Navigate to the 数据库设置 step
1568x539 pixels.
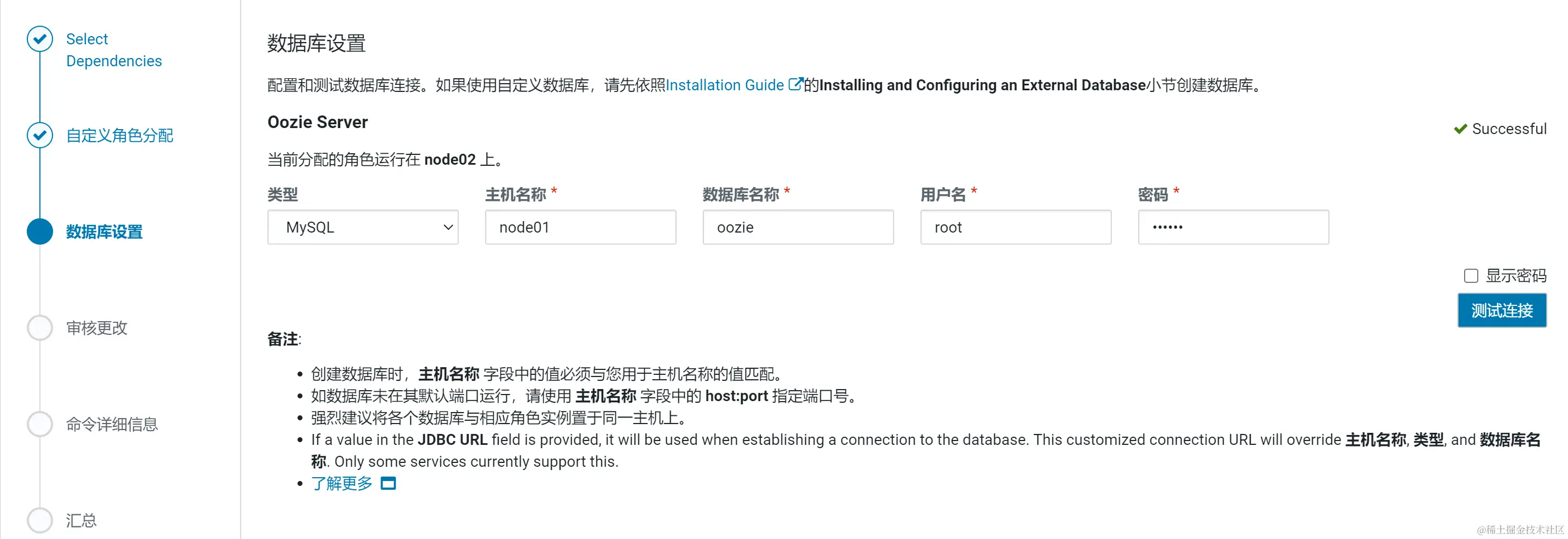point(104,232)
